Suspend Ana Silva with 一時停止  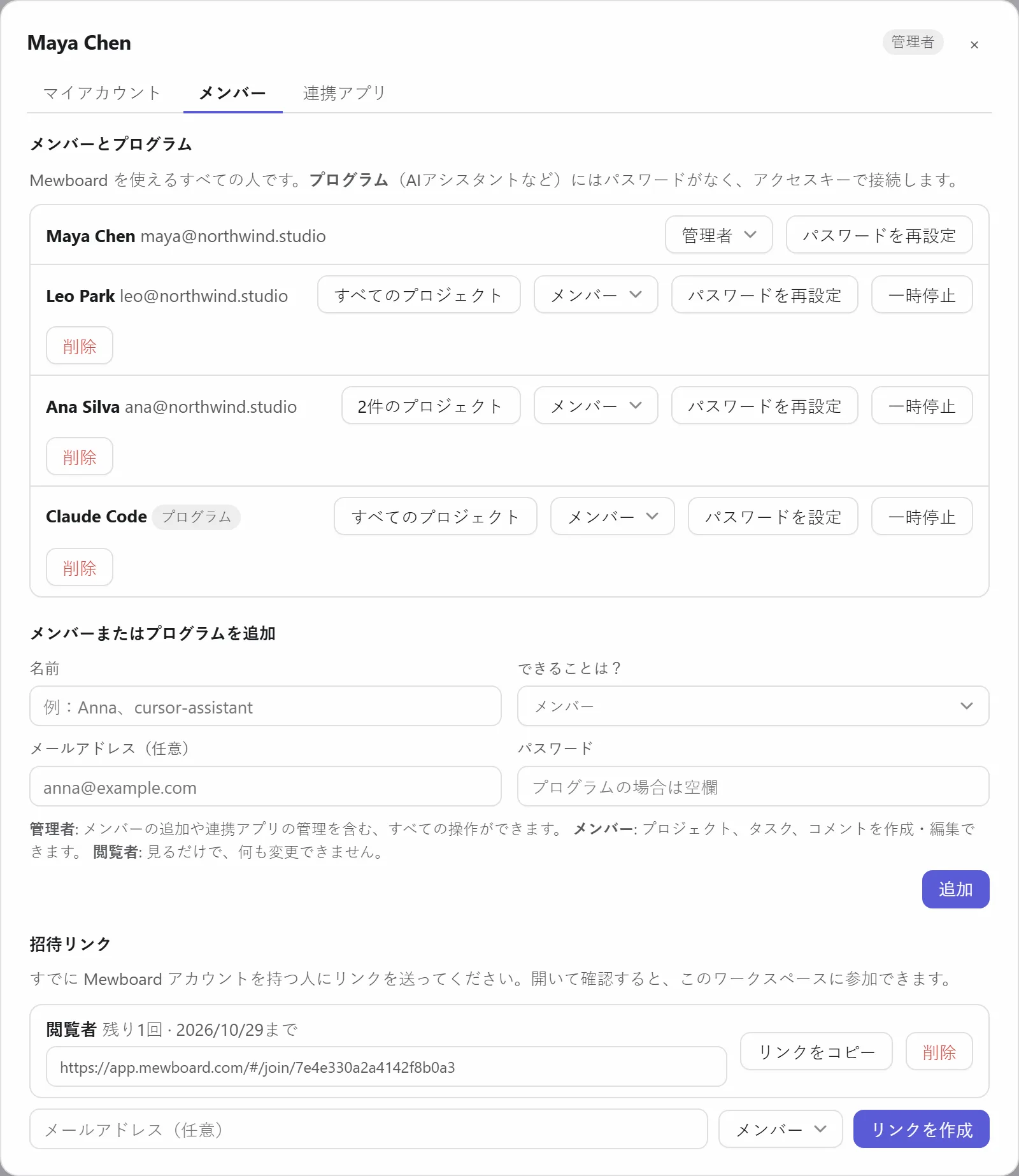pyautogui.click(x=922, y=406)
